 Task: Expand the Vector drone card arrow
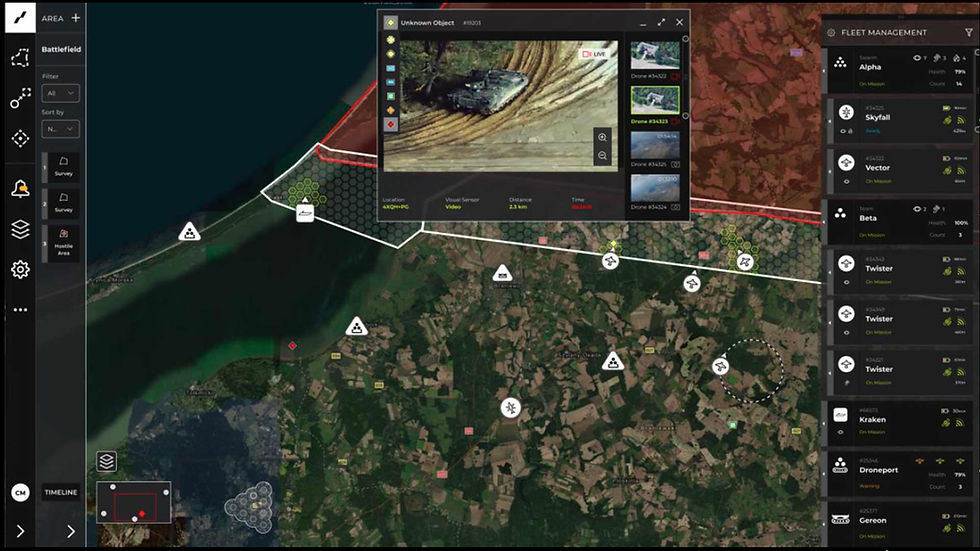tap(830, 171)
